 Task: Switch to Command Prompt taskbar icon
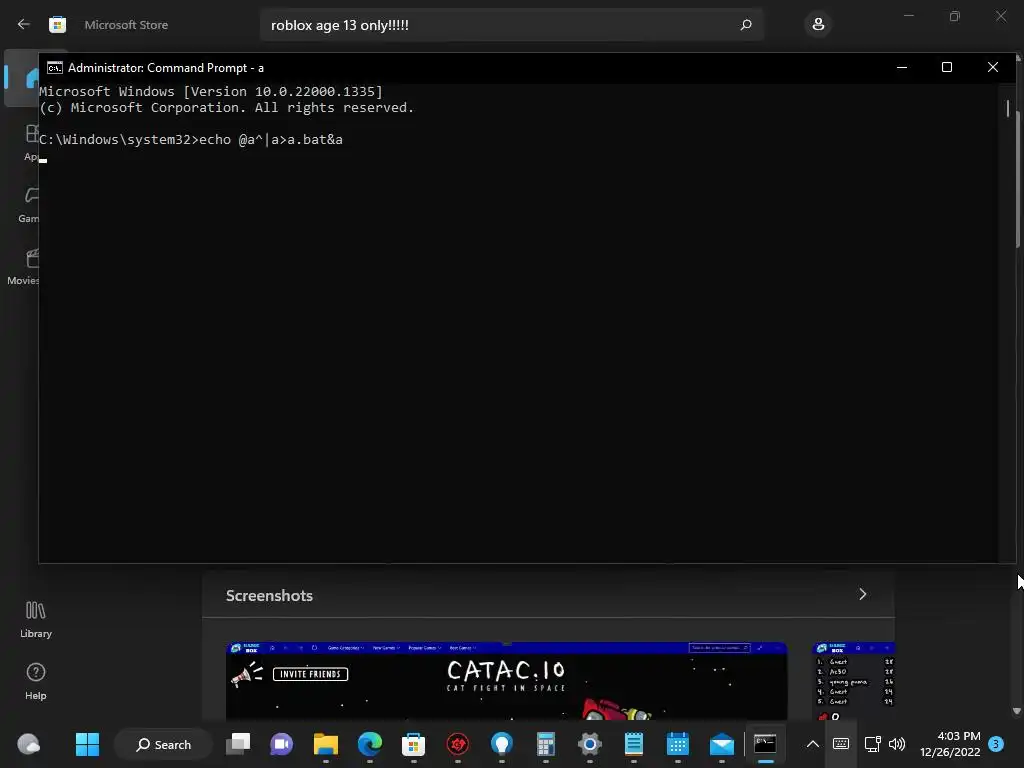pyautogui.click(x=765, y=744)
